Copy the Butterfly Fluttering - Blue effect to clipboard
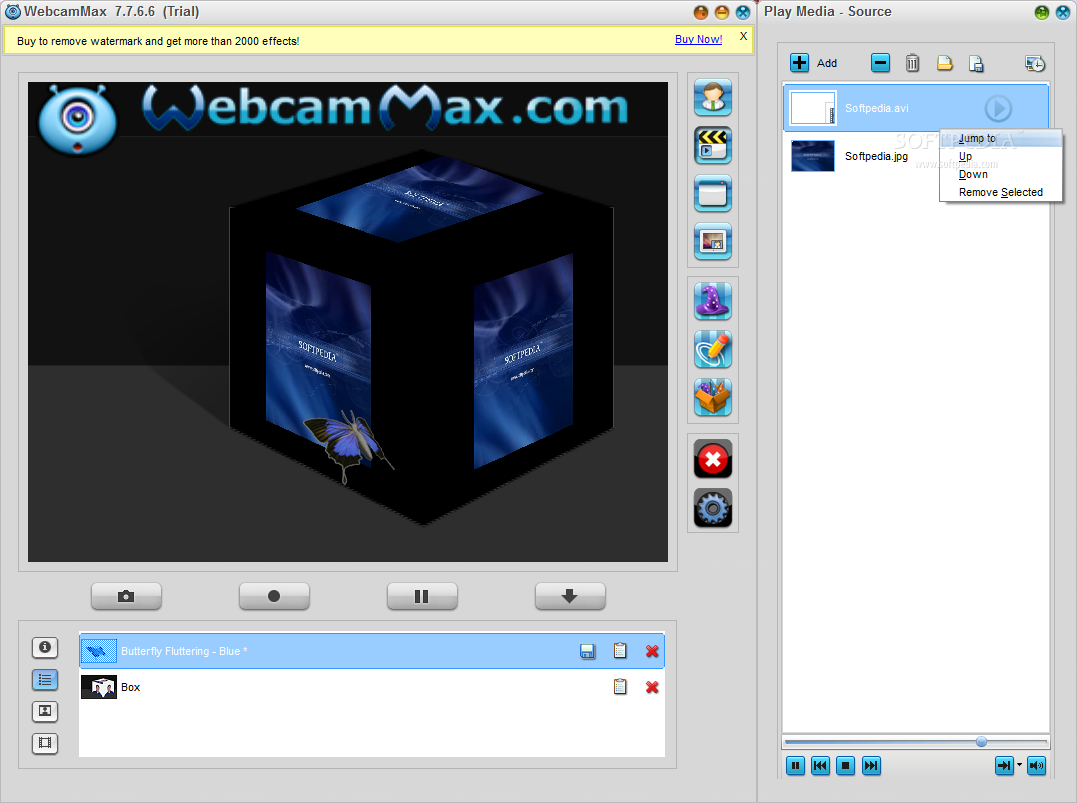The height and width of the screenshot is (803, 1077). (x=620, y=651)
